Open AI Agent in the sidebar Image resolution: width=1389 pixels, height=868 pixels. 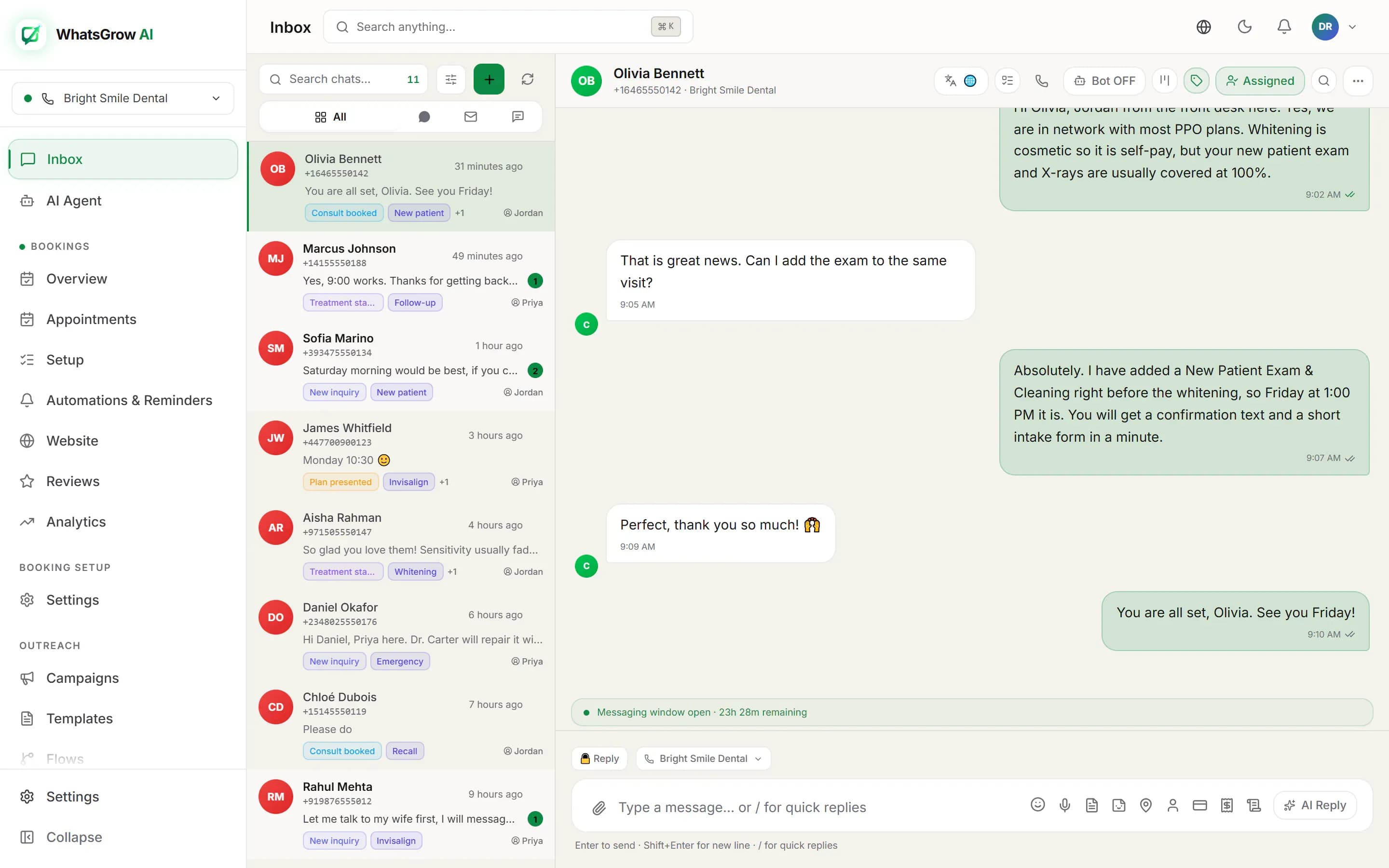point(123,201)
